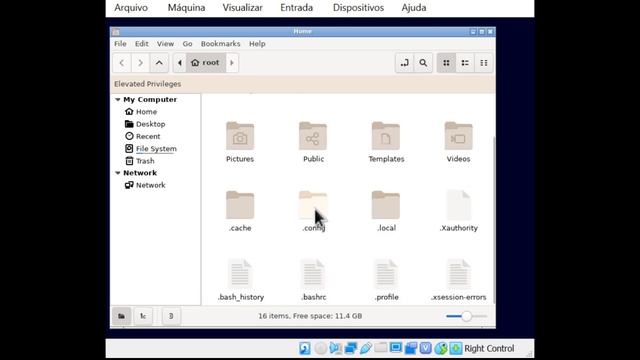Viewport: 640px width, 360px height.
Task: Click the file pane vertical scrollbar
Action: coord(494,220)
